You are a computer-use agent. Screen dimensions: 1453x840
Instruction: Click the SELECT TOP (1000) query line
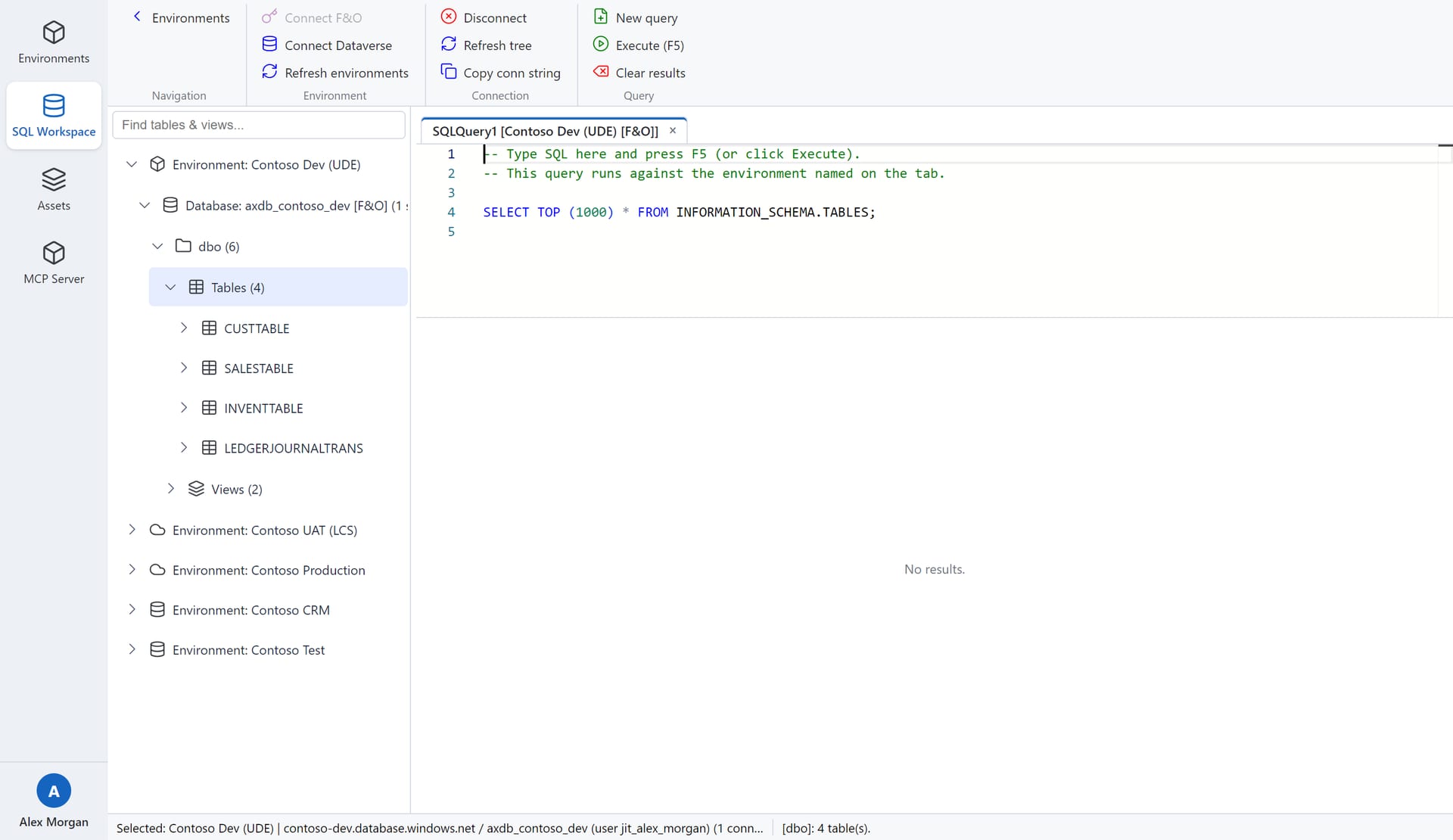coord(679,213)
